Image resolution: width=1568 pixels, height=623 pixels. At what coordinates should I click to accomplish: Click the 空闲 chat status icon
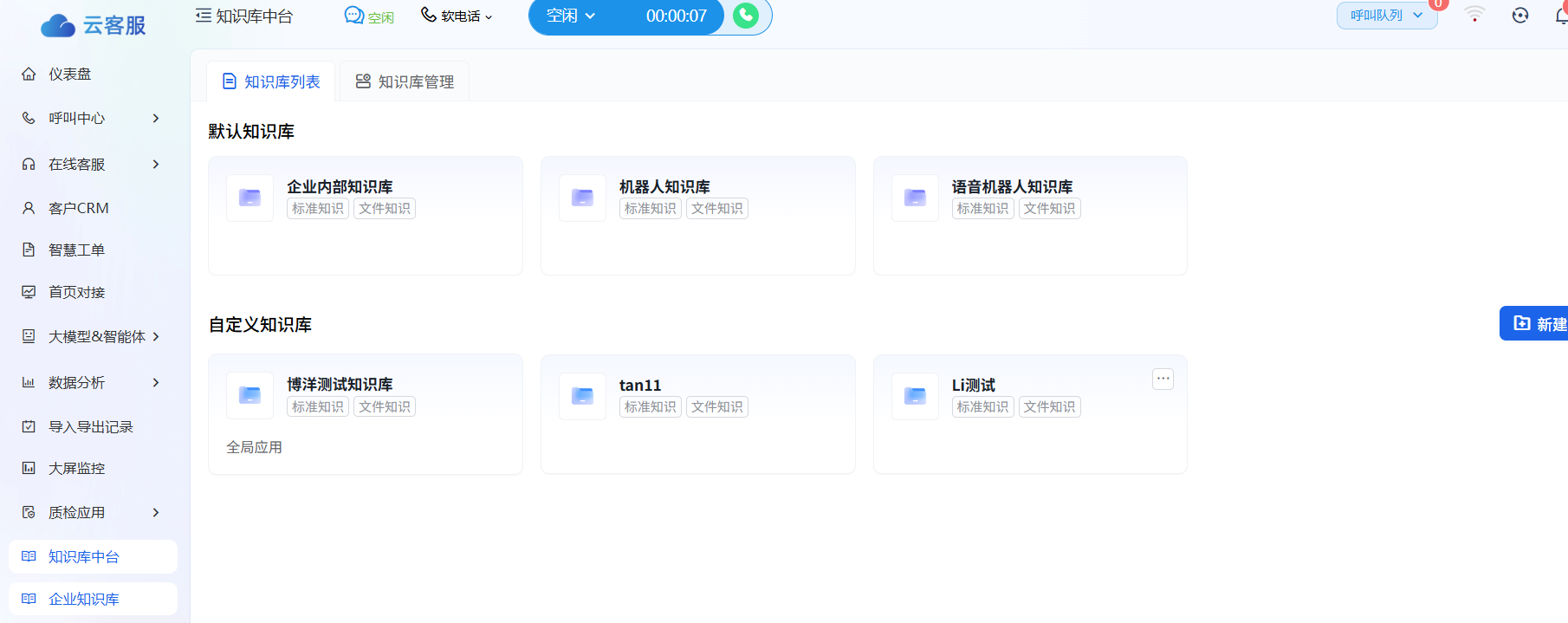(x=353, y=16)
